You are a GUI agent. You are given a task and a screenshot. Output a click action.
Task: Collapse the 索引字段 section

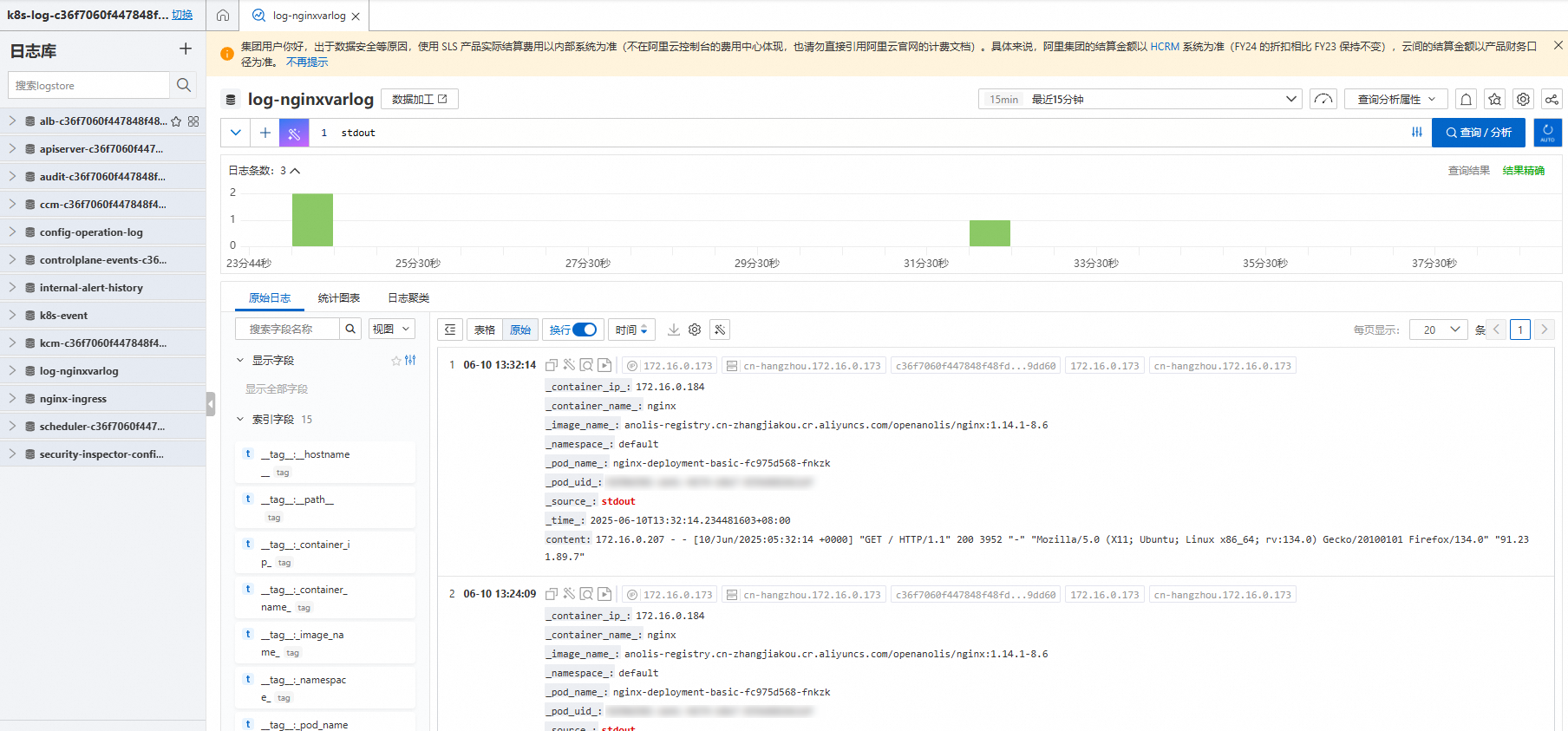coord(240,419)
